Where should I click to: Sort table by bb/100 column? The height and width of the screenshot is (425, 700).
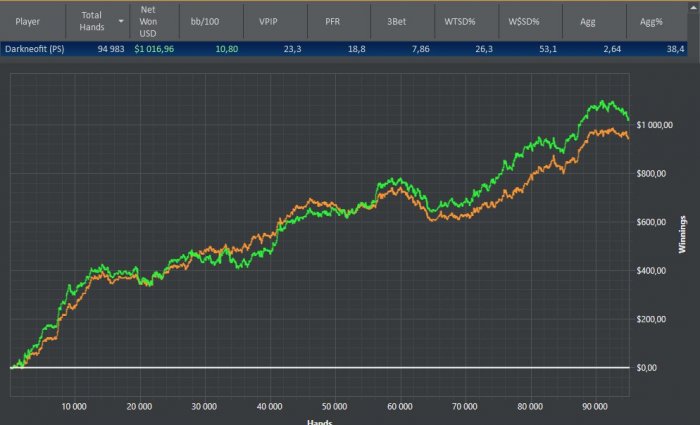(x=204, y=20)
